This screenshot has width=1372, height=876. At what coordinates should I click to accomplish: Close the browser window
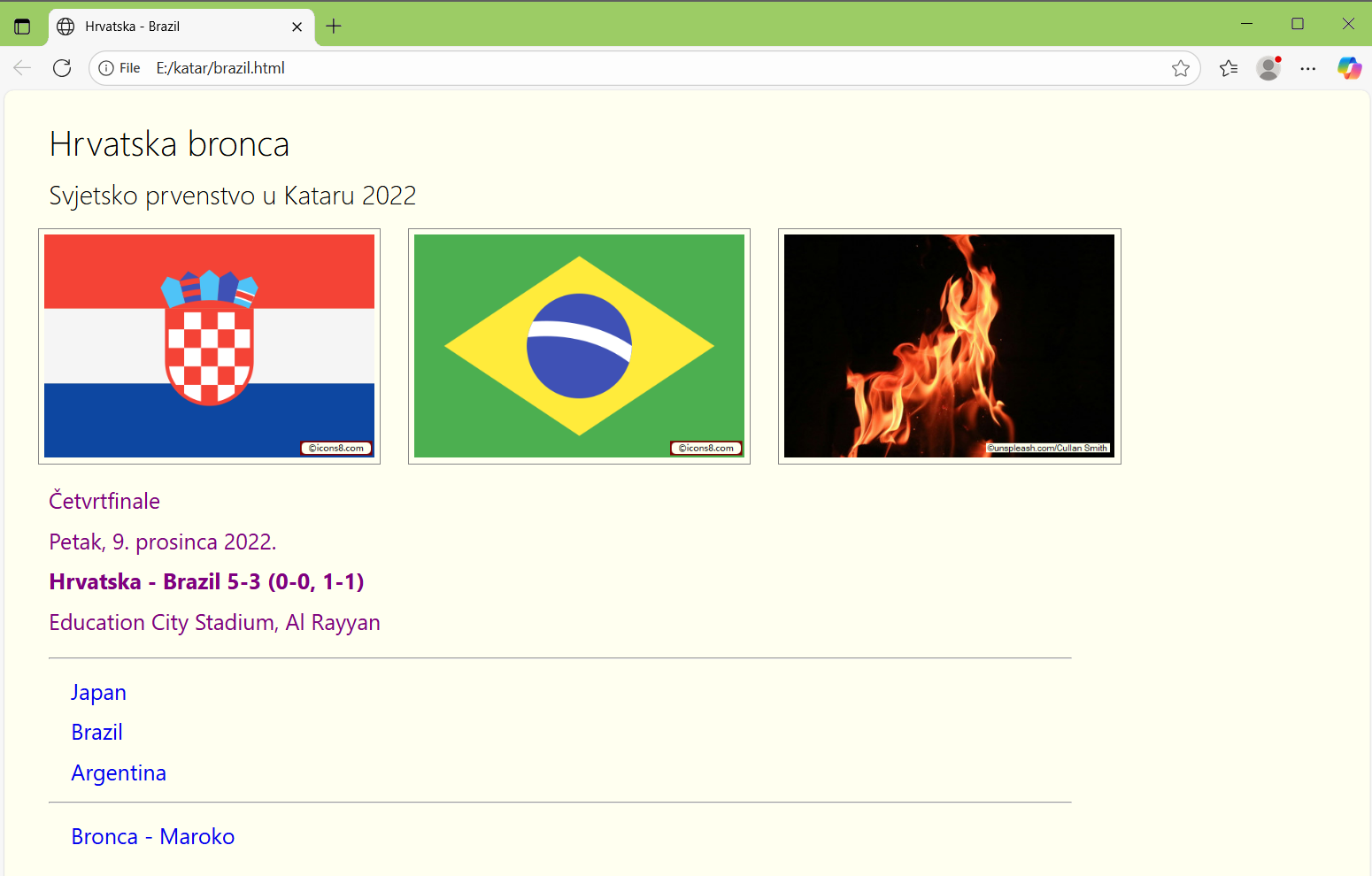(1348, 24)
